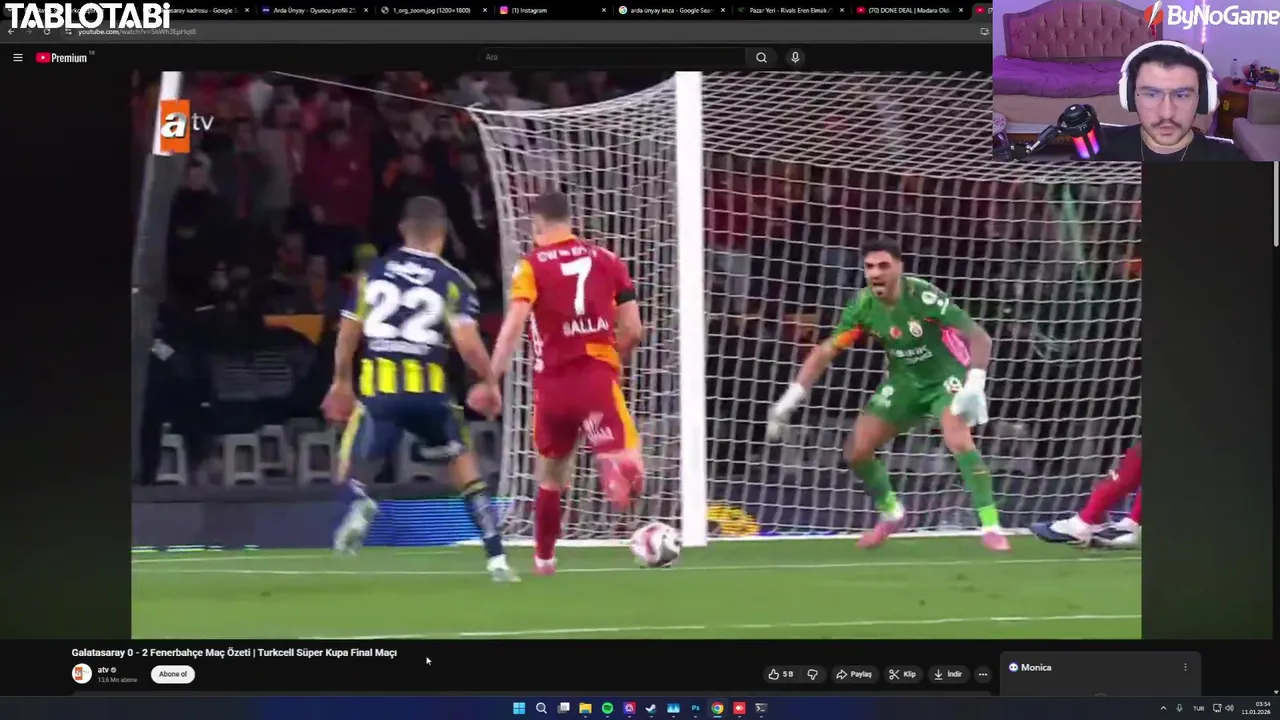Open the terminal app on taskbar
The image size is (1280, 720).
click(761, 708)
